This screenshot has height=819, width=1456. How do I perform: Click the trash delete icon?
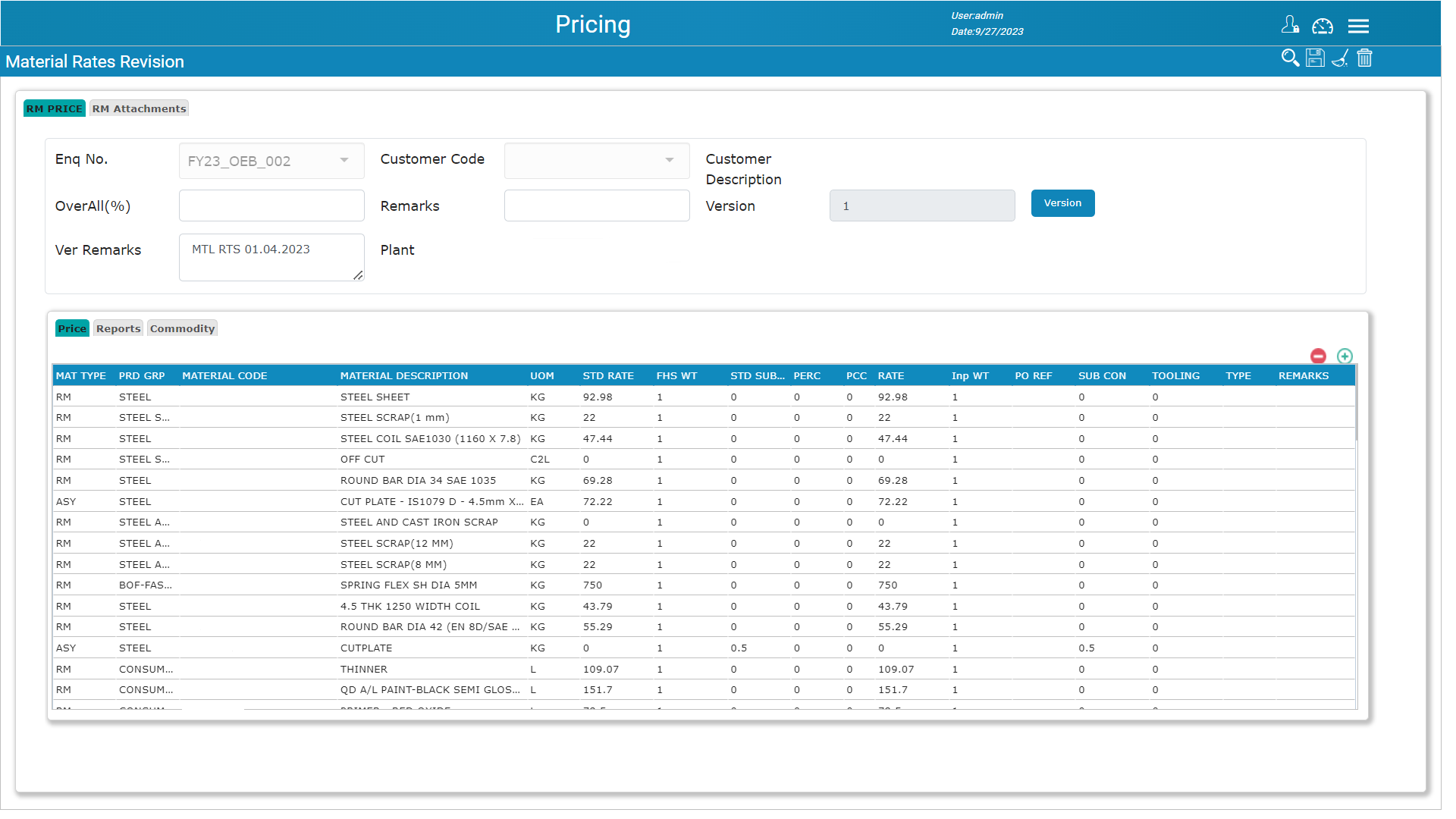(x=1364, y=58)
